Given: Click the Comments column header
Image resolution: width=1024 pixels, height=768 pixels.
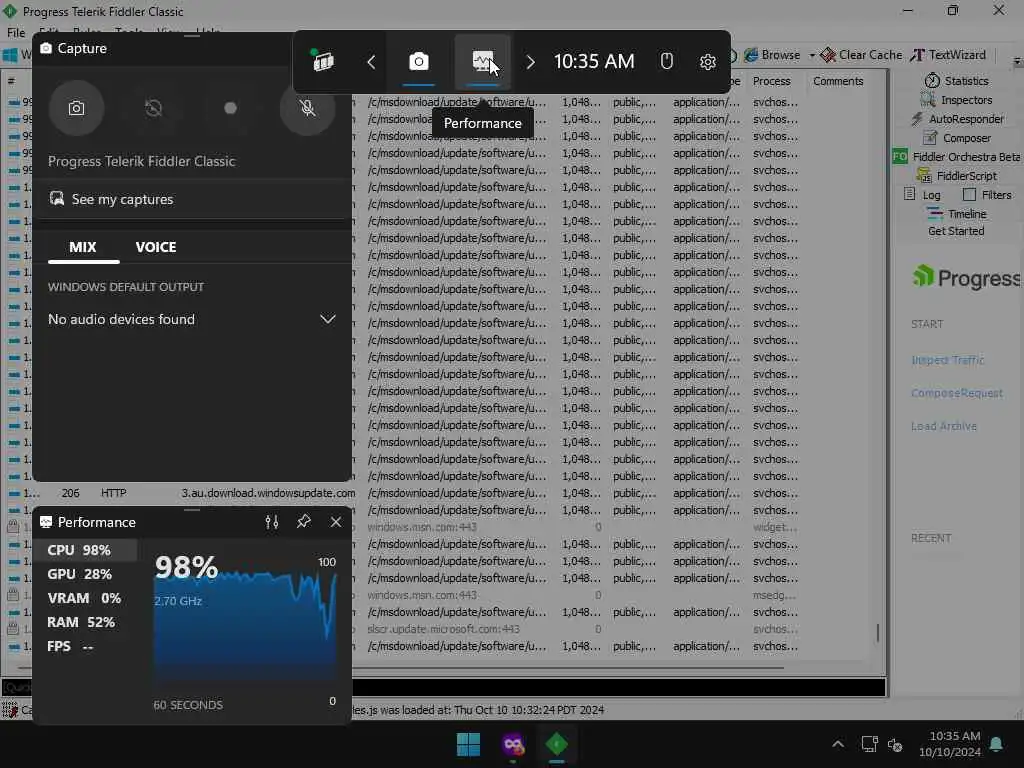Looking at the screenshot, I should (838, 81).
